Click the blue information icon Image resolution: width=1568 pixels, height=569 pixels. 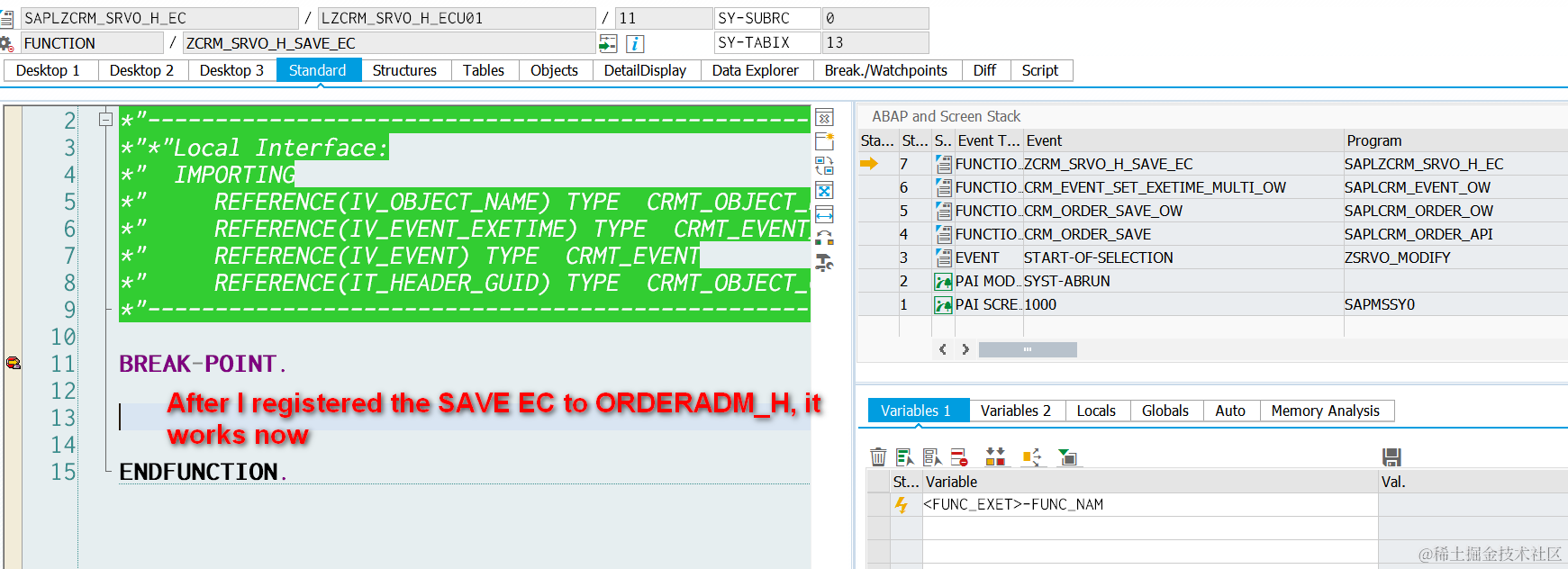635,43
